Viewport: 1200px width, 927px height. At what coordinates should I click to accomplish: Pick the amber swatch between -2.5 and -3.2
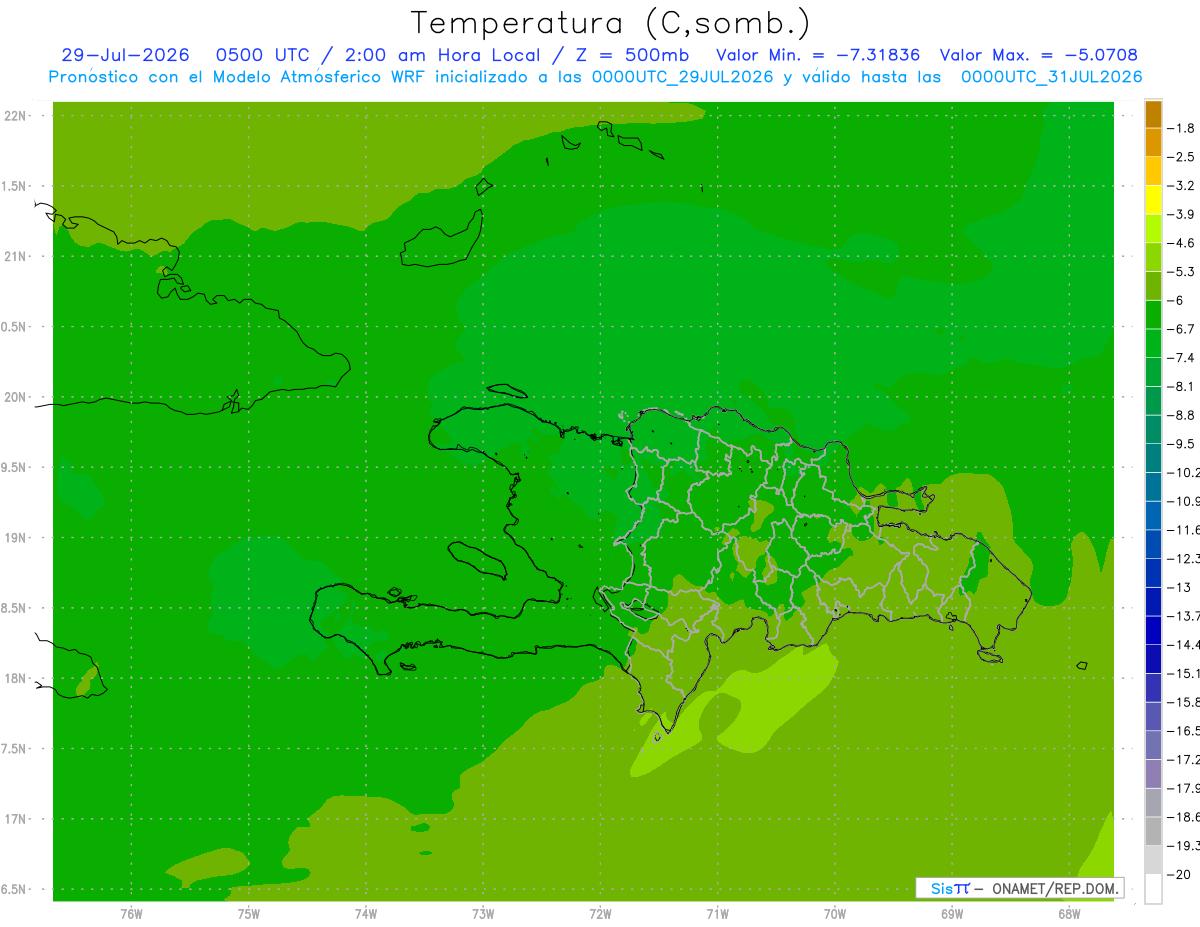[x=1153, y=171]
